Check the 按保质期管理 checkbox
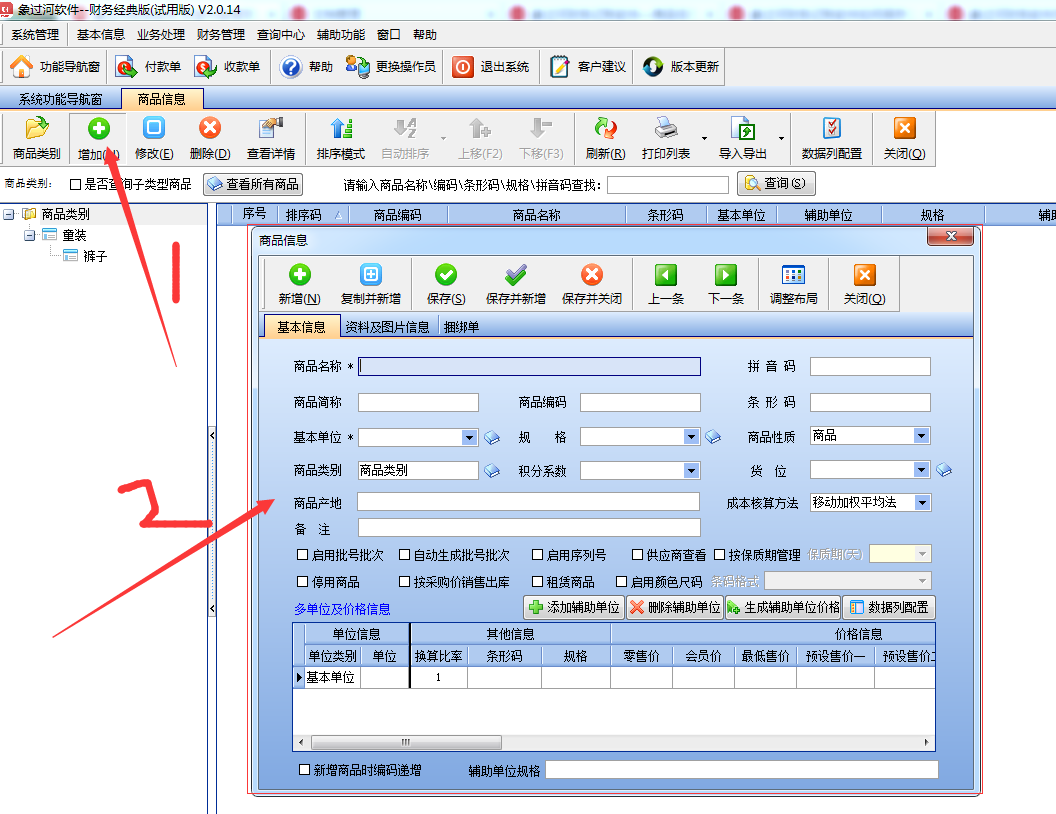 pos(719,555)
